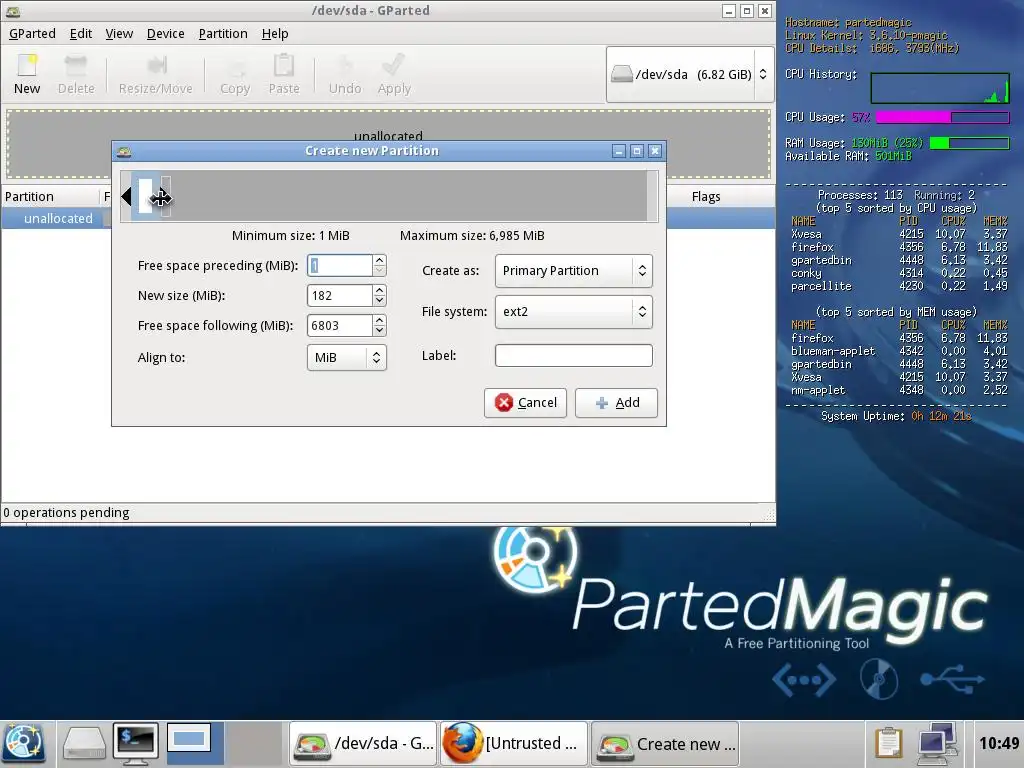Decrease Free space following value
The image size is (1024, 768).
379,330
